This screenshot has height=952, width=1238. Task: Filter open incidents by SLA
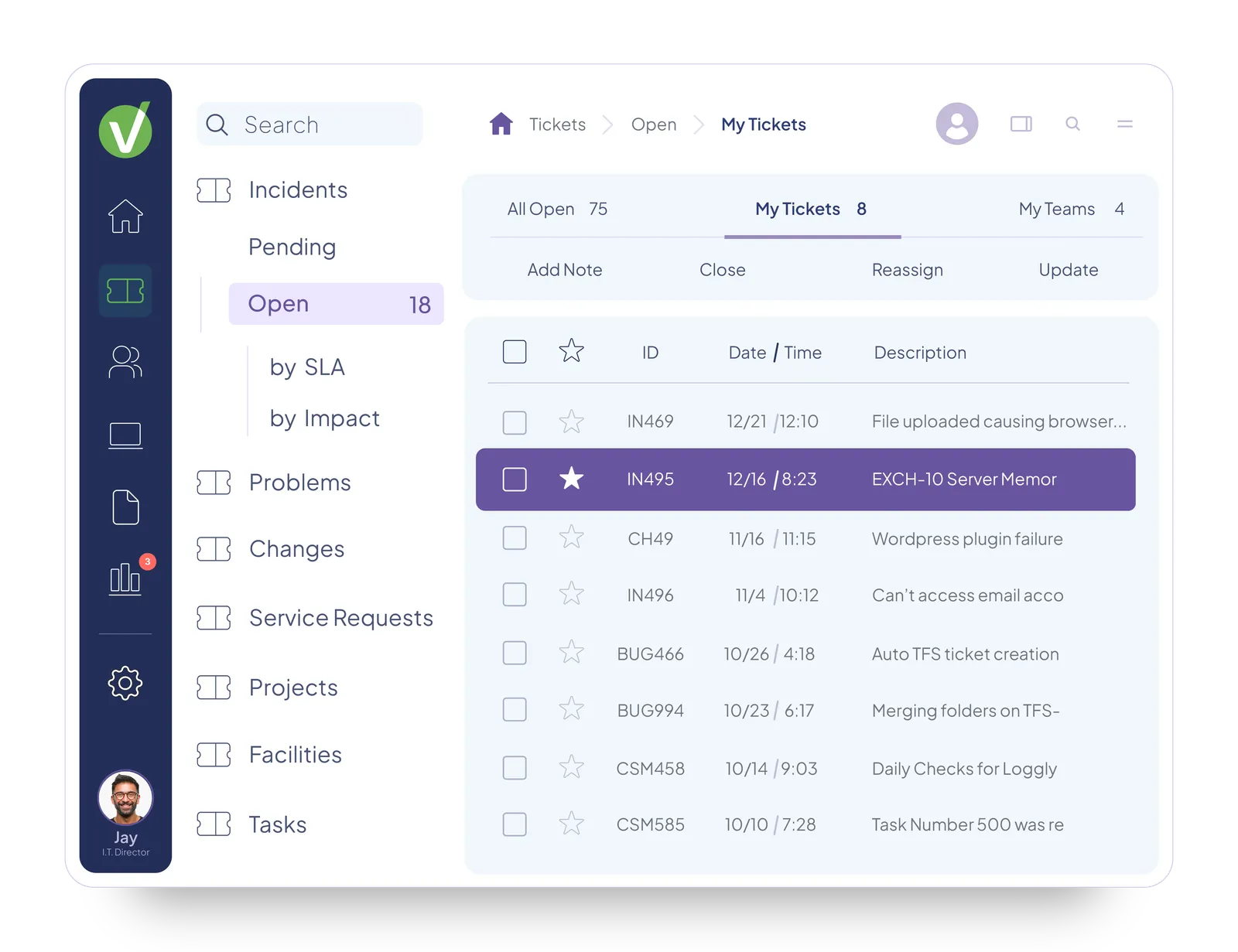[x=307, y=367]
